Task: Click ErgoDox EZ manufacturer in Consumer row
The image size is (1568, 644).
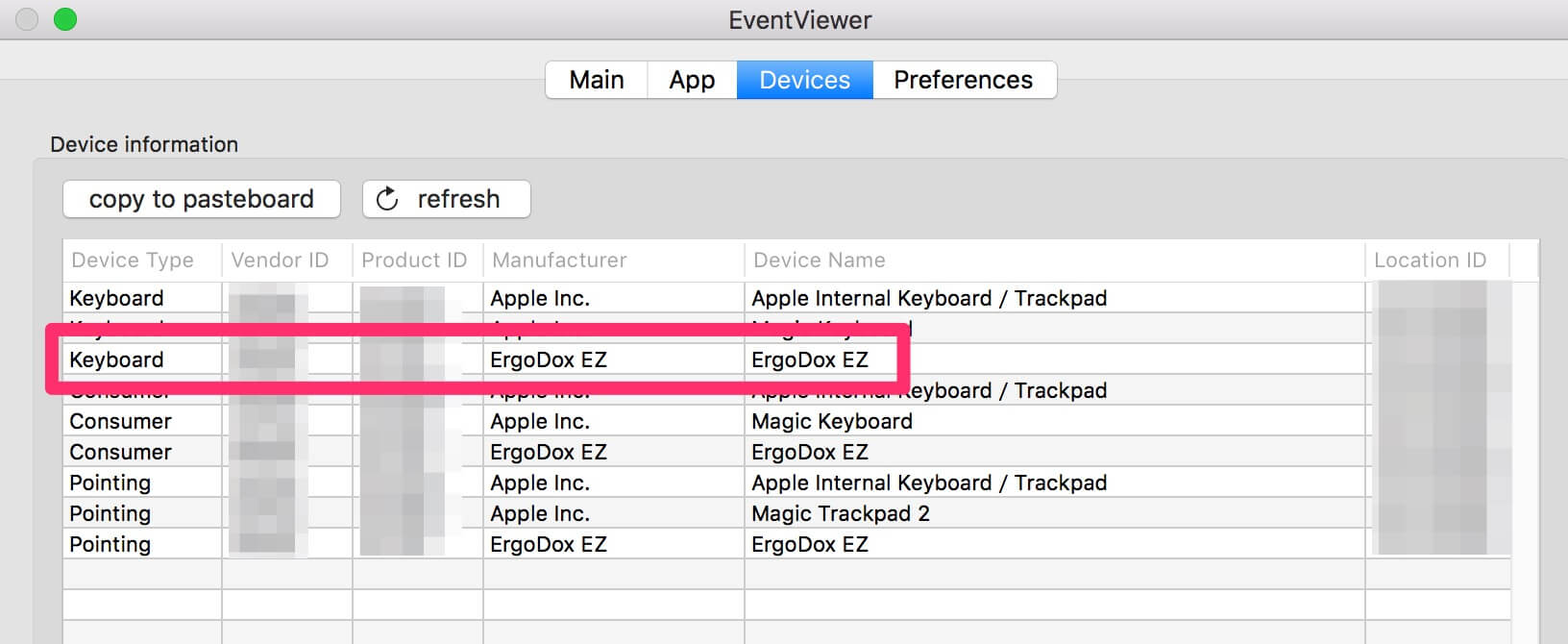Action: click(549, 452)
